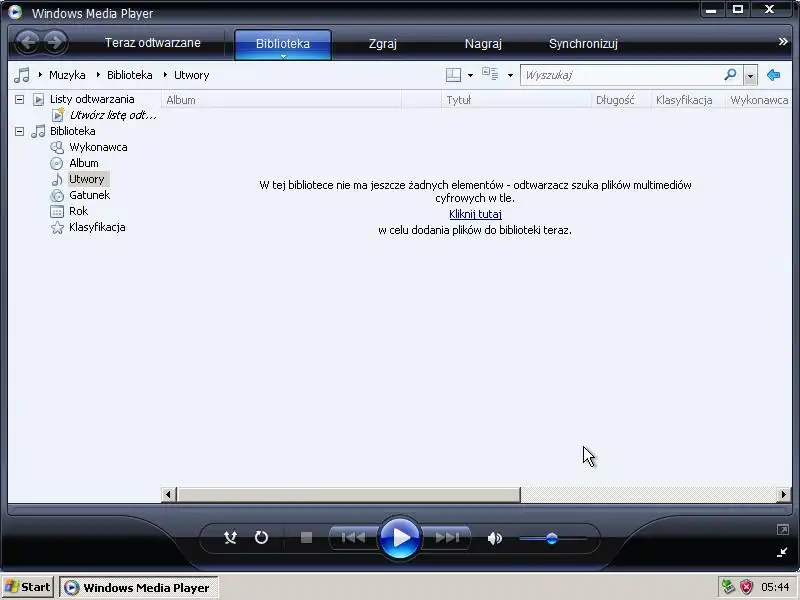Select Wykonawca in the library tree
This screenshot has width=800, height=600.
click(98, 147)
